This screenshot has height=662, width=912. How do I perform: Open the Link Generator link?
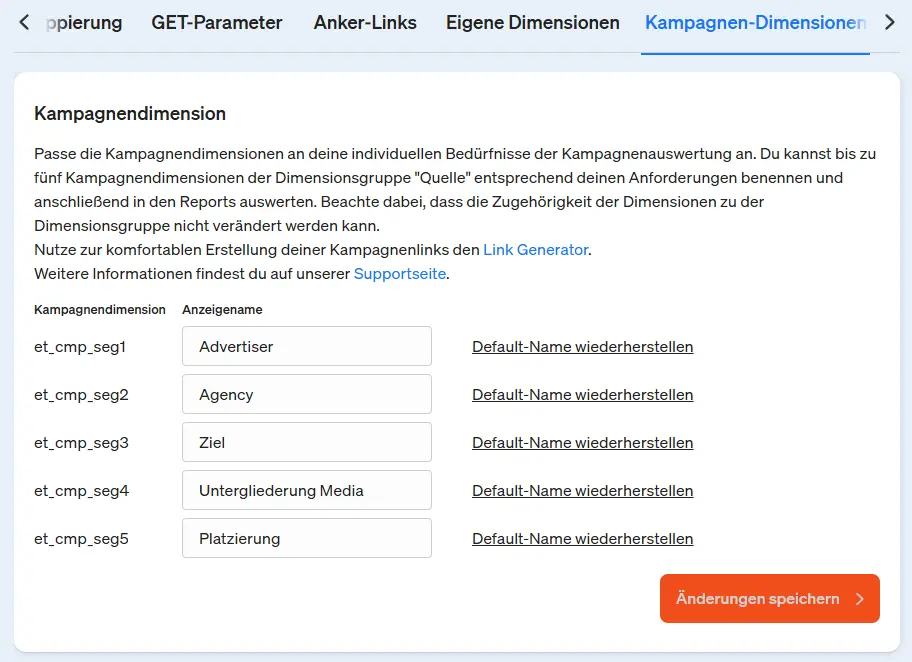point(535,250)
